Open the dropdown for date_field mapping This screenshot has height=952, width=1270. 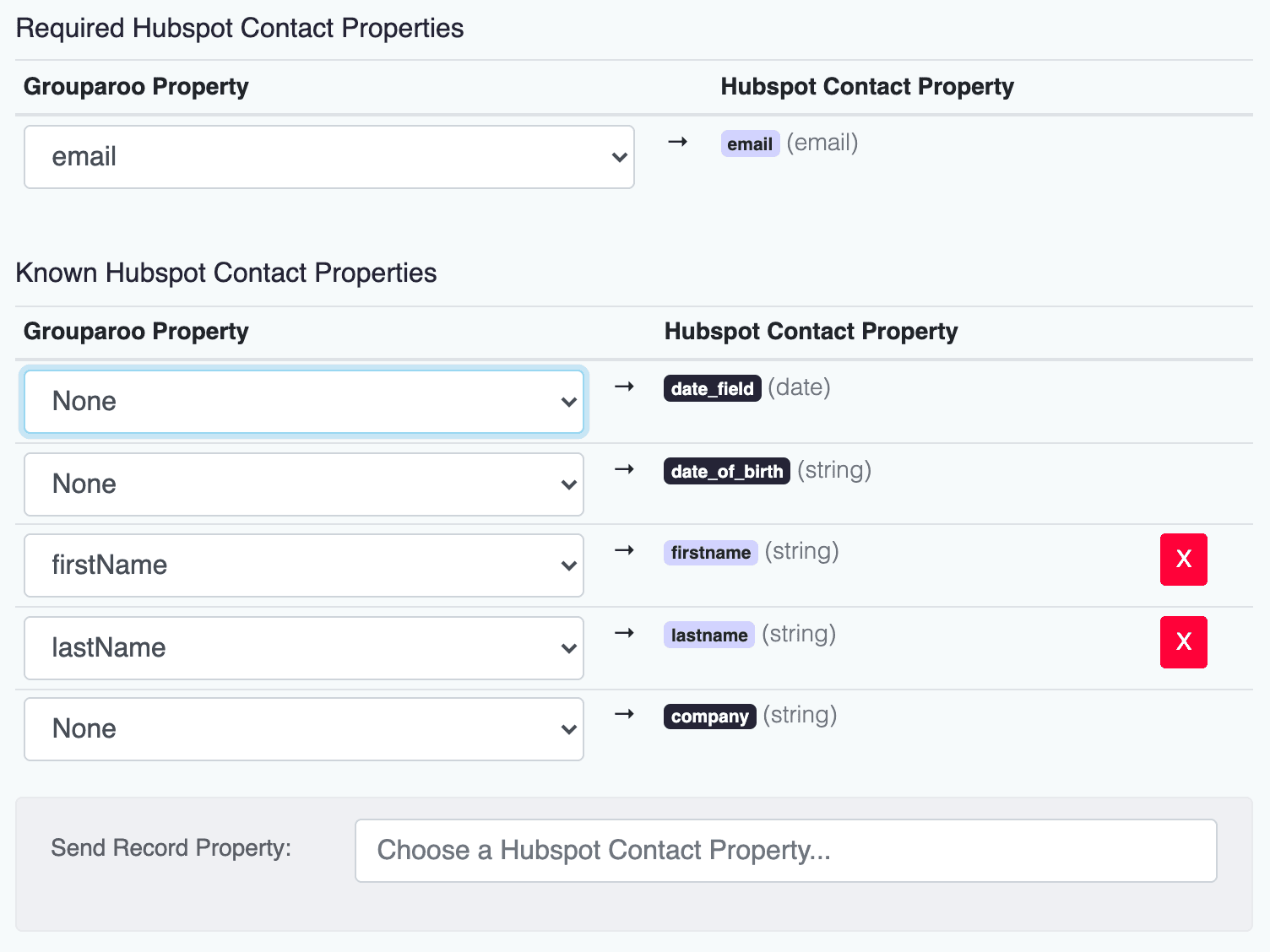tap(304, 402)
